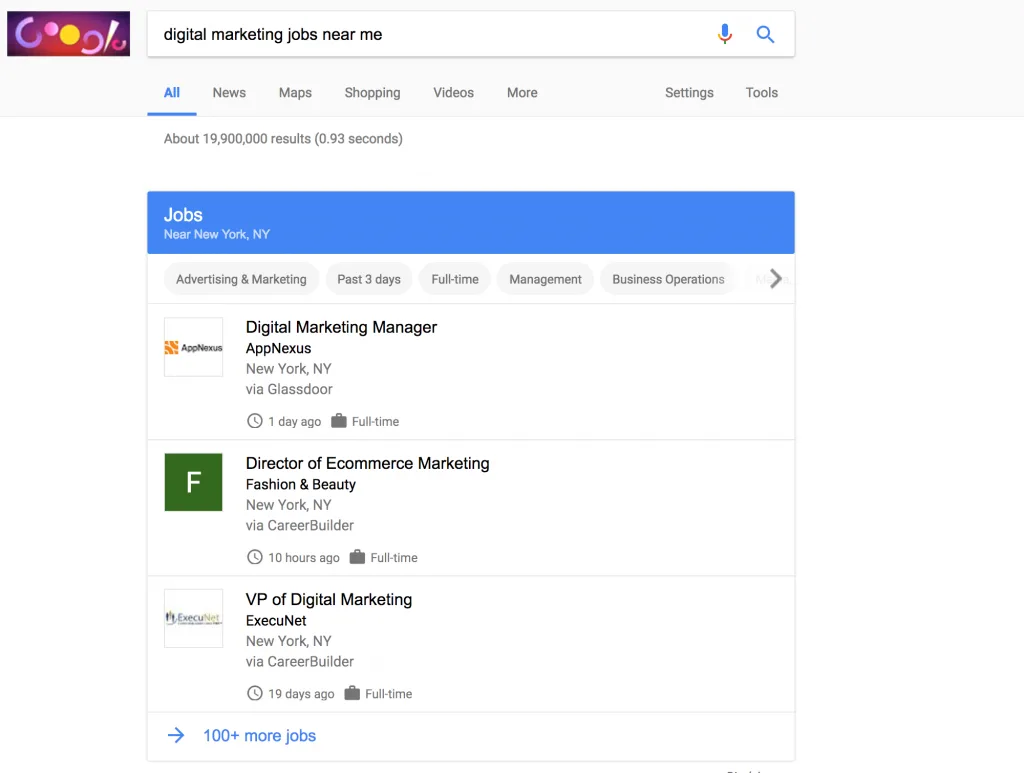
Task: Toggle the Full-time filter chip
Action: pyautogui.click(x=455, y=279)
